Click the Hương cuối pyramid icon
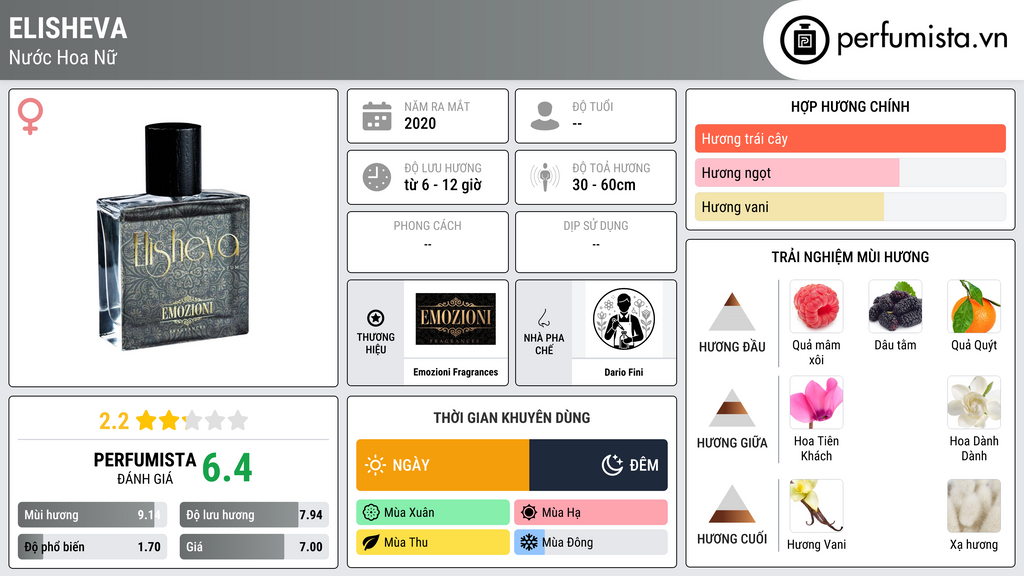Screen dimensions: 1024x576 tap(732, 504)
